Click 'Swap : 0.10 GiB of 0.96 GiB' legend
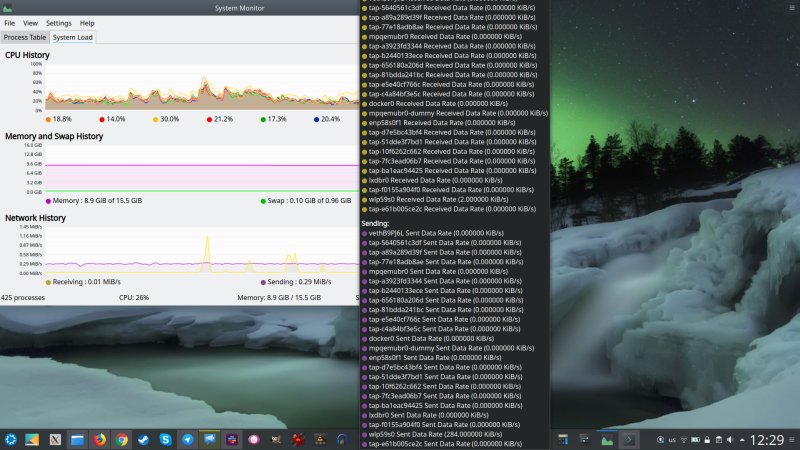The image size is (800, 450). (x=306, y=201)
